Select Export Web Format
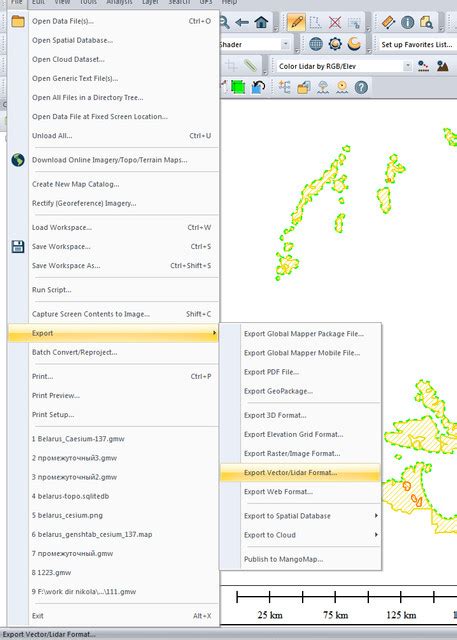The image size is (457, 640). pos(301,492)
